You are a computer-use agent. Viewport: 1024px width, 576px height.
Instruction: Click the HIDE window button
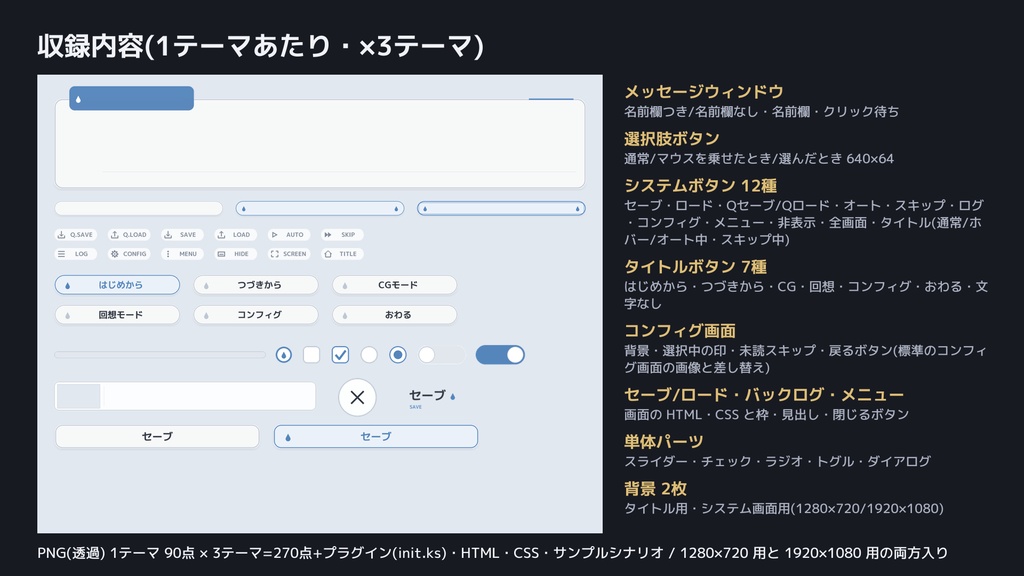236,254
